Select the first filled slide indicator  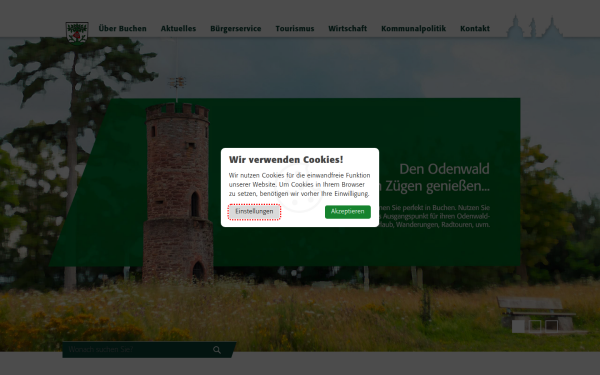[518, 326]
